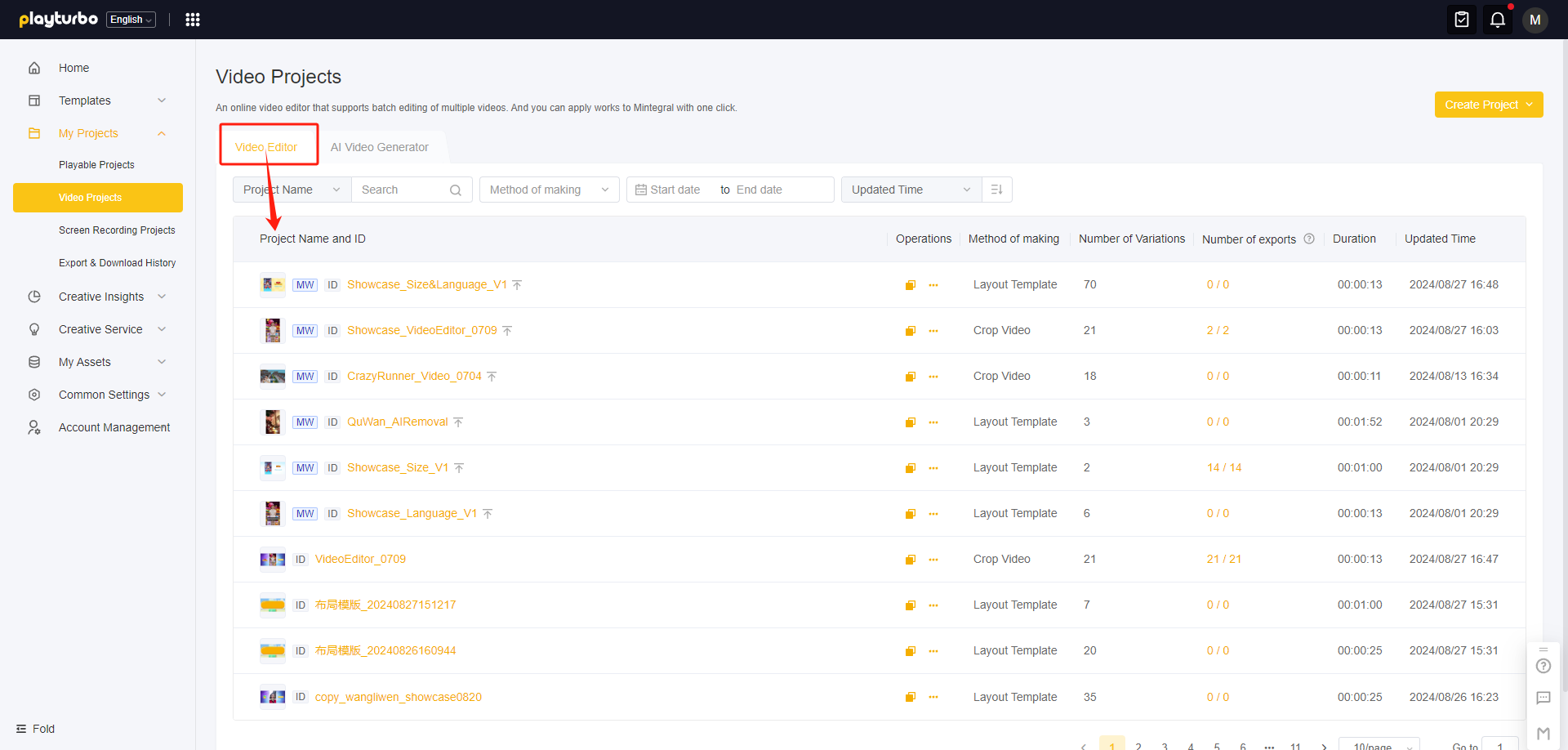1568x750 pixels.
Task: Click the Start date input field
Action: tap(675, 190)
